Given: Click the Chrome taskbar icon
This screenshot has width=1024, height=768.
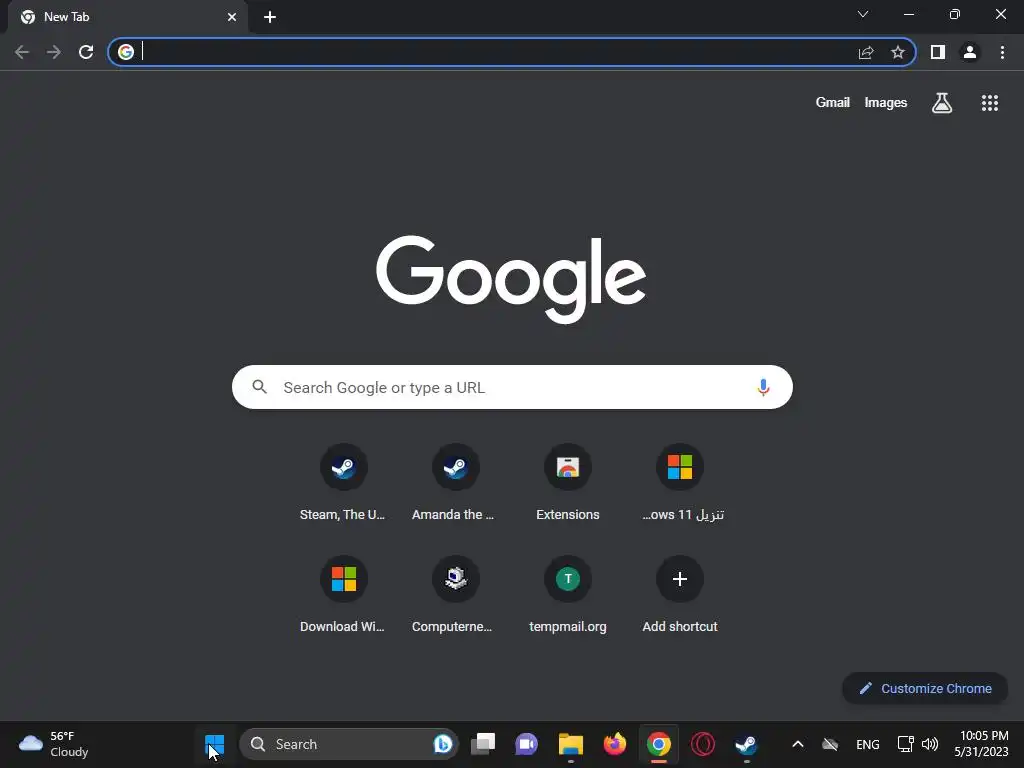Looking at the screenshot, I should [659, 744].
